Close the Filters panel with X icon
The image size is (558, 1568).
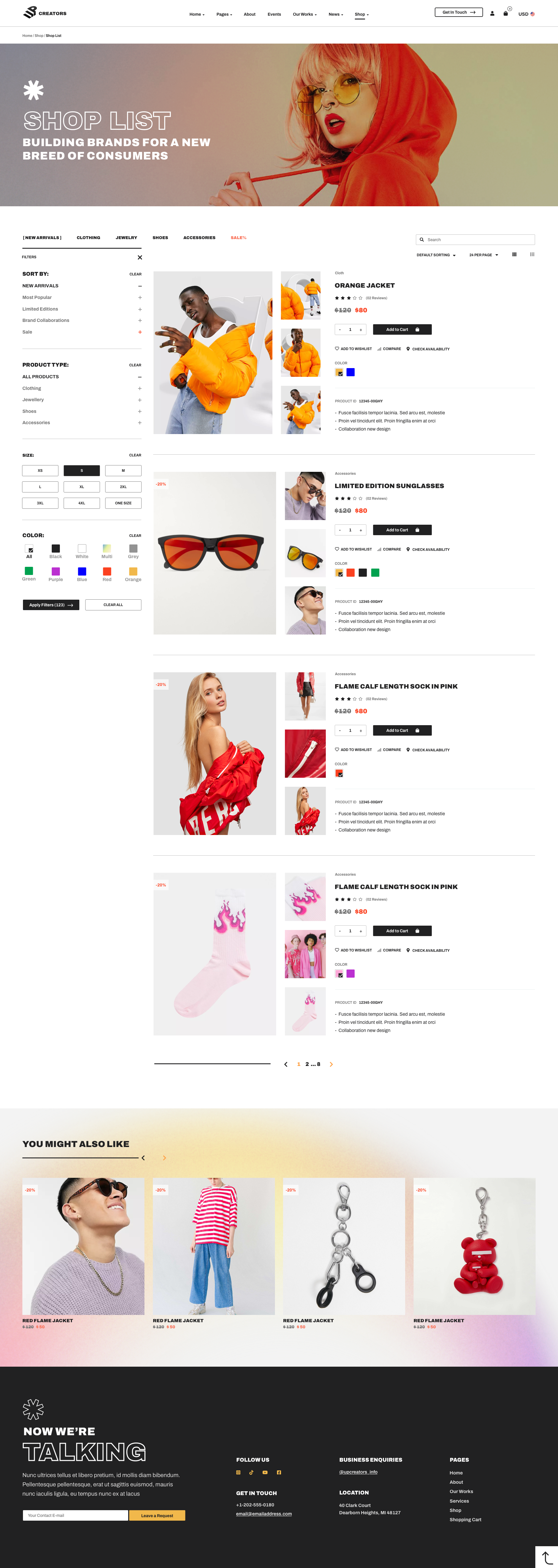(x=139, y=257)
